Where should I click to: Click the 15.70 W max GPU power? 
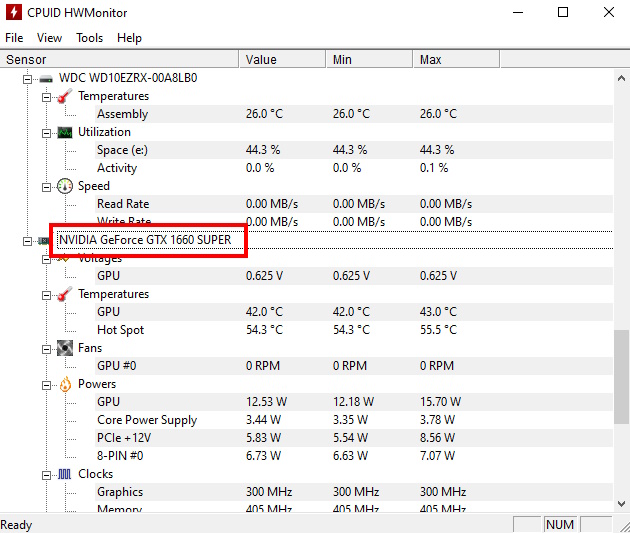click(440, 402)
